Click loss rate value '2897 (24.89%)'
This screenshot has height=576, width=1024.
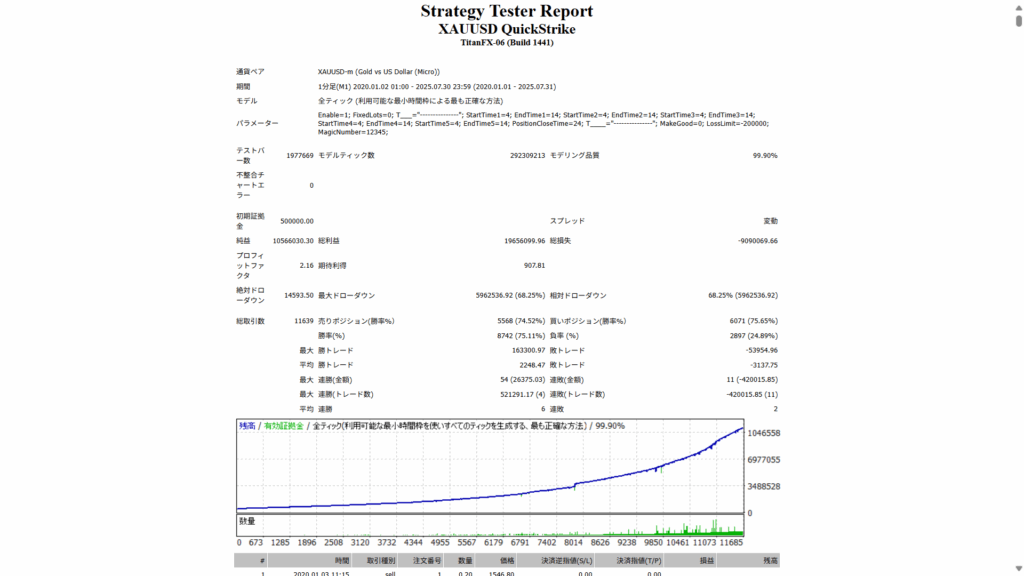[x=753, y=336]
